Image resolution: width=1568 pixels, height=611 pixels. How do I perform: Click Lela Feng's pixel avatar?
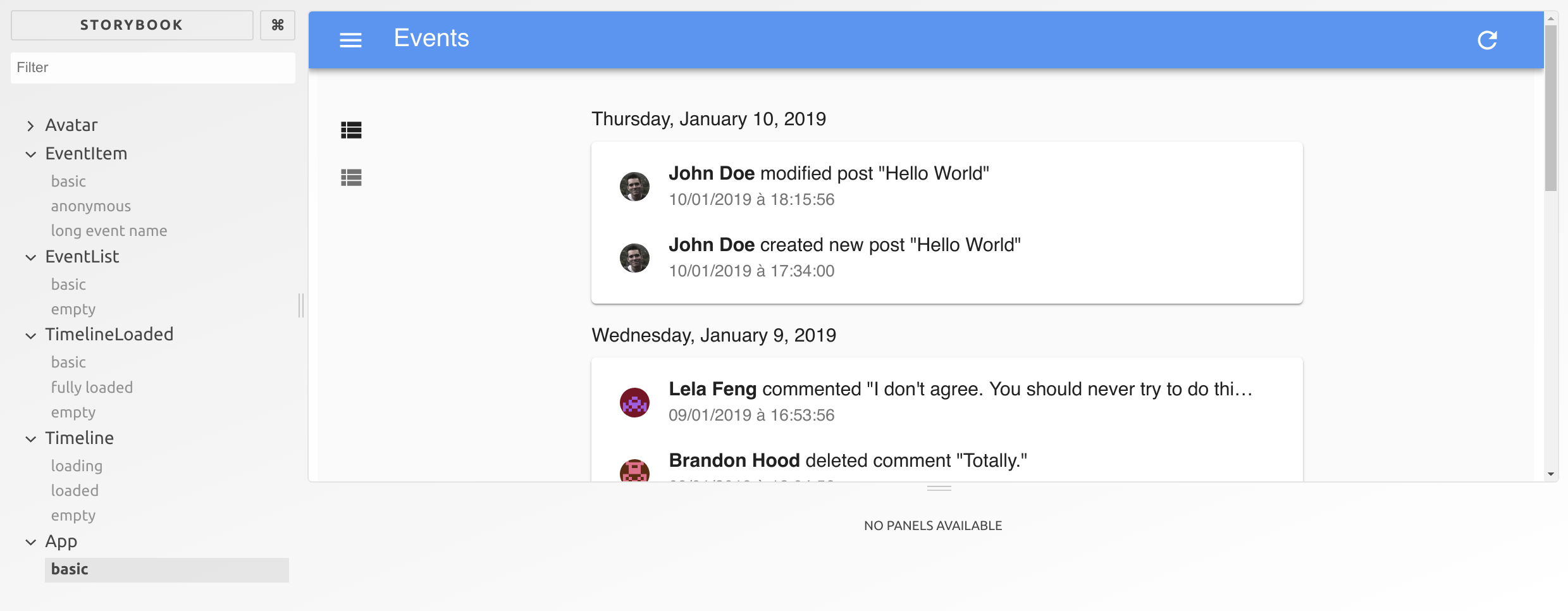(x=634, y=402)
